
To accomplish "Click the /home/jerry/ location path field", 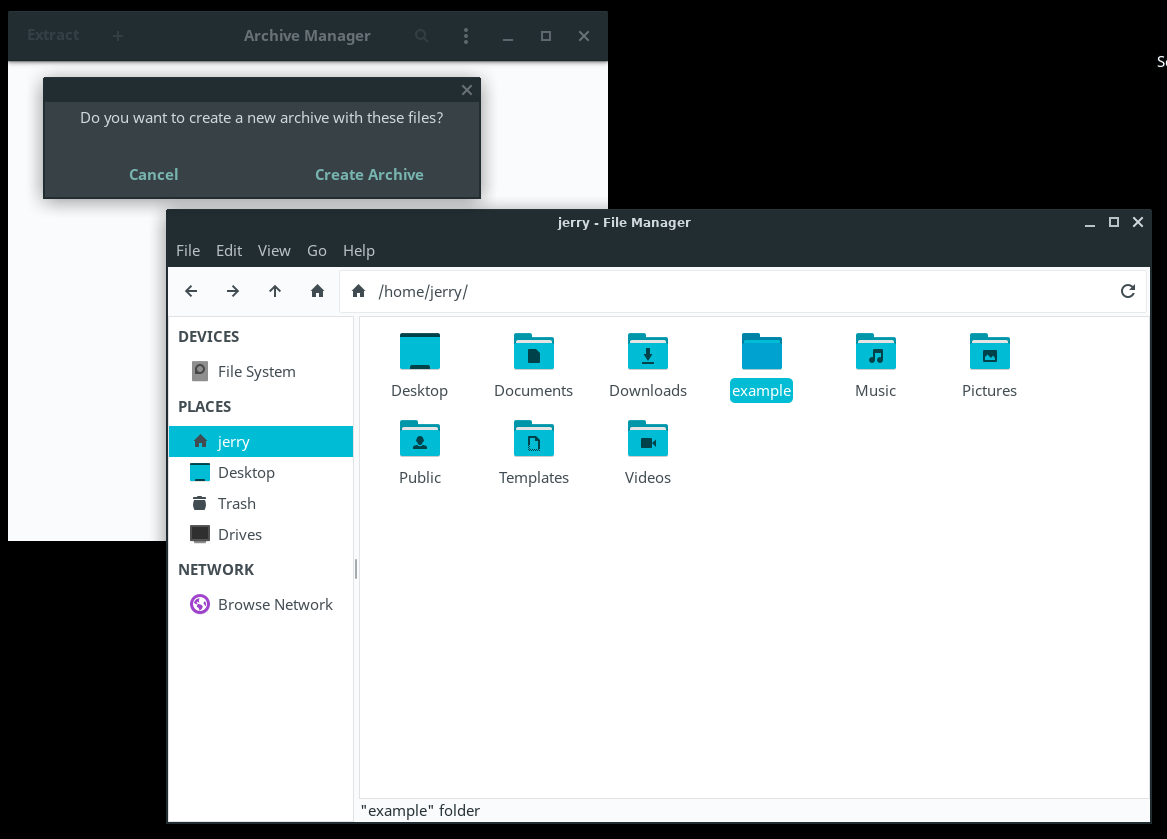I will (x=740, y=292).
